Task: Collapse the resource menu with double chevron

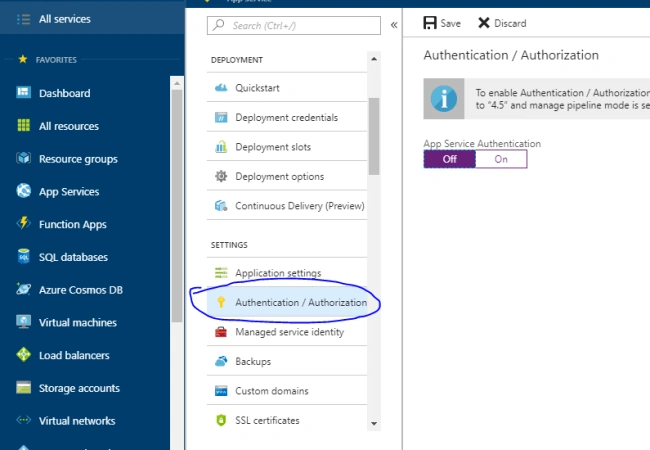Action: [394, 25]
